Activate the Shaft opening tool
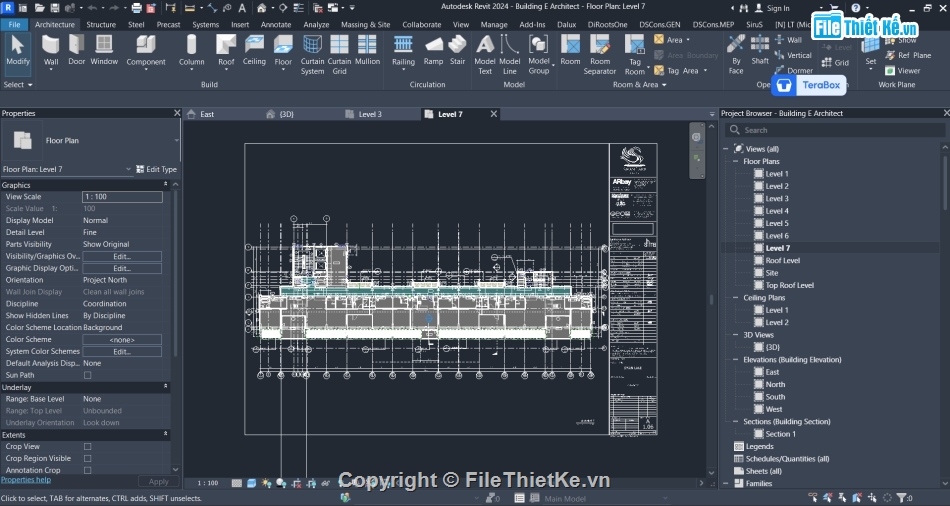950x506 pixels. (x=760, y=51)
